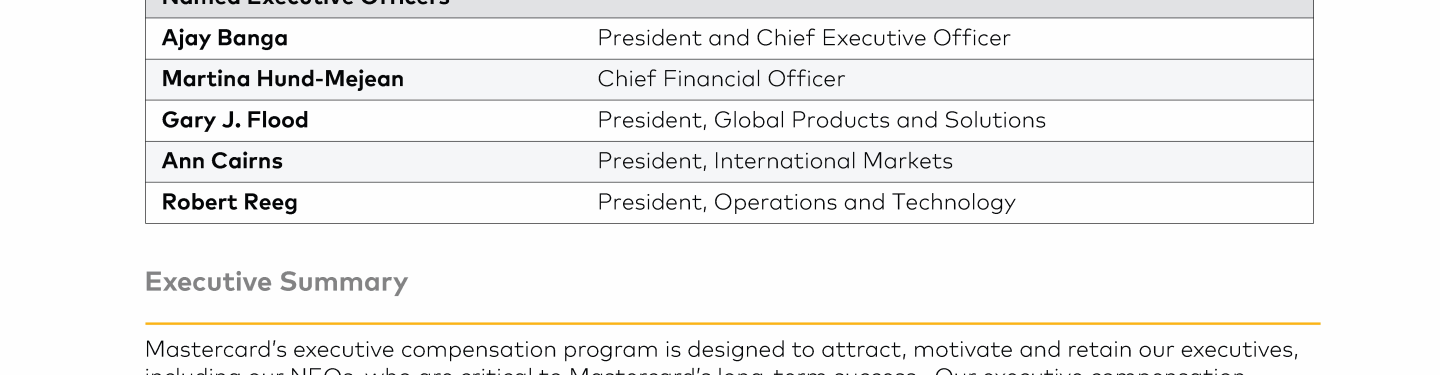The height and width of the screenshot is (375, 1440).
Task: Select the name Robert Reeg
Action: (x=230, y=203)
